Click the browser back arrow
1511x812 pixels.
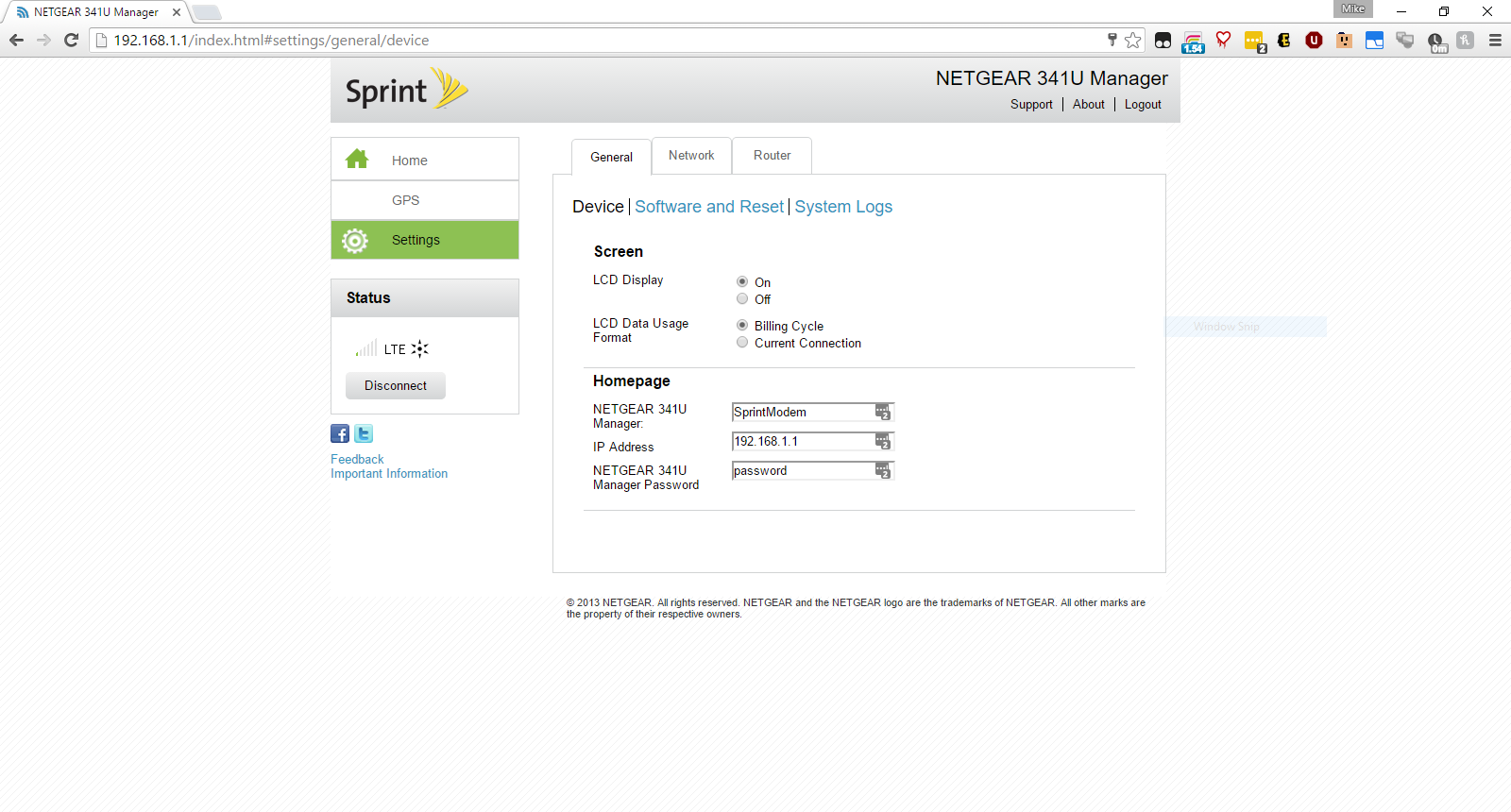click(16, 40)
